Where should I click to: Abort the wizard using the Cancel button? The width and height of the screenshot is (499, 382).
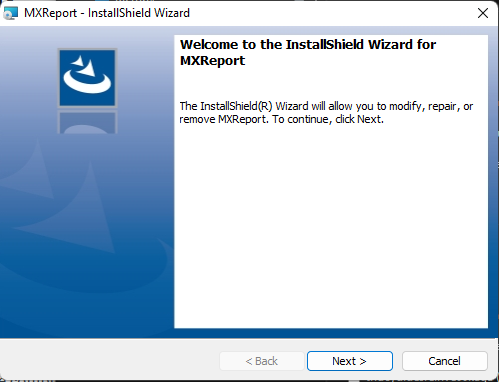[444, 361]
